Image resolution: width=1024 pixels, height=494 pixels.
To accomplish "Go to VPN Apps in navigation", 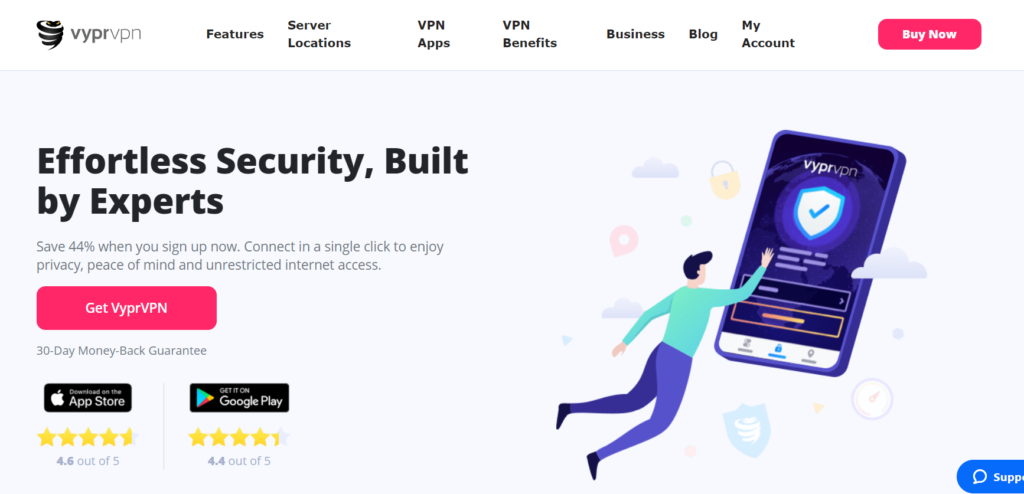I will [x=434, y=34].
